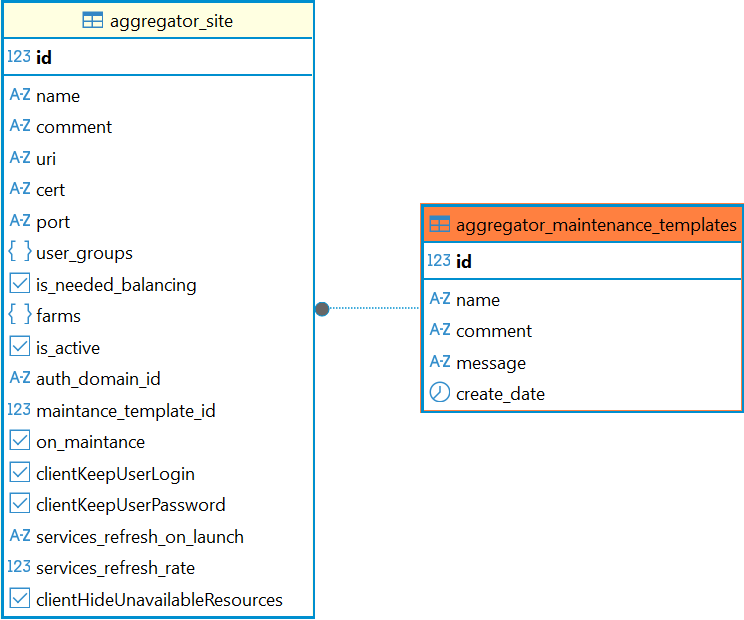Click the A-Z icon beside message column

(439, 362)
